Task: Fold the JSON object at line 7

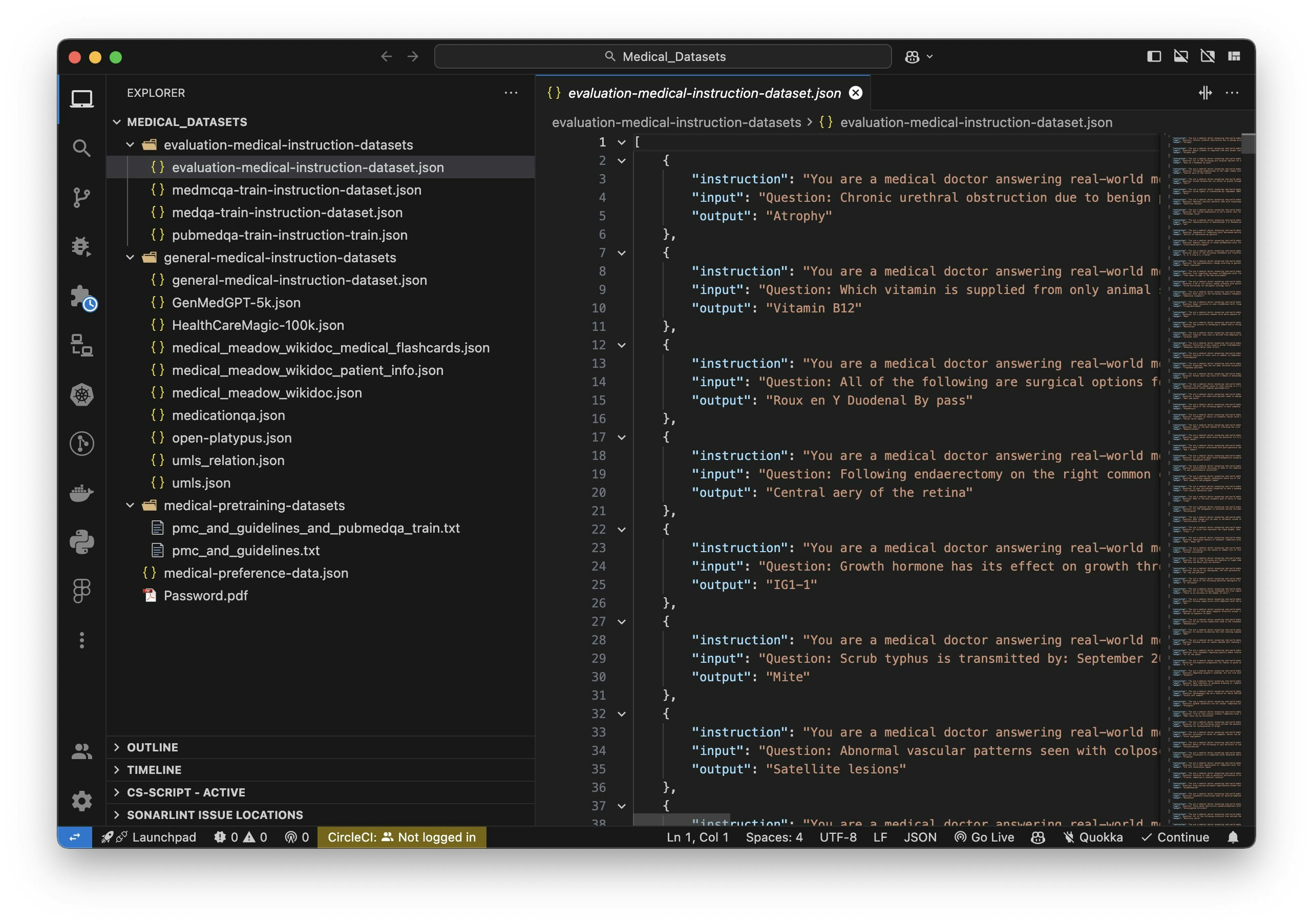Action: pos(622,253)
